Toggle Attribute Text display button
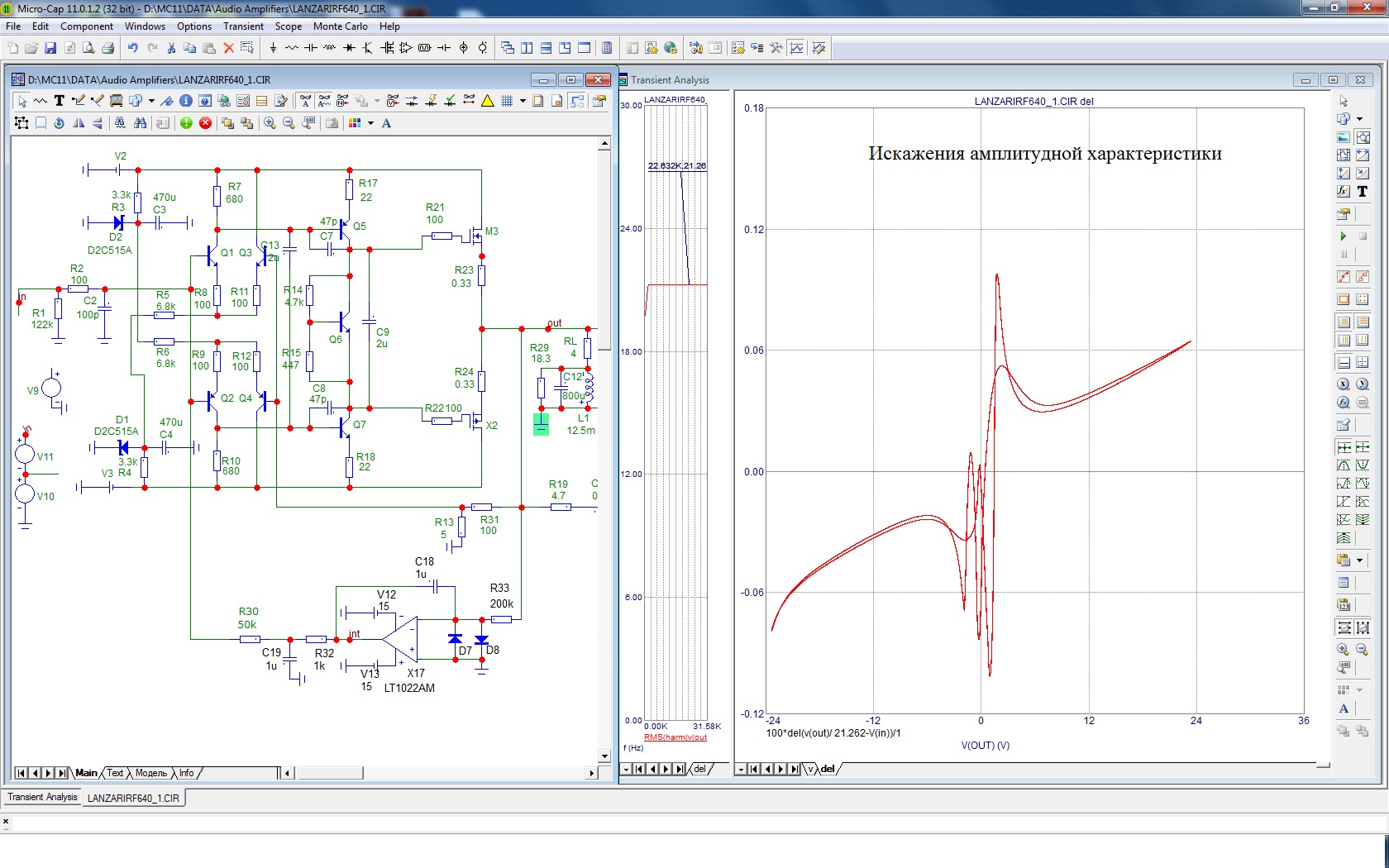 point(324,101)
